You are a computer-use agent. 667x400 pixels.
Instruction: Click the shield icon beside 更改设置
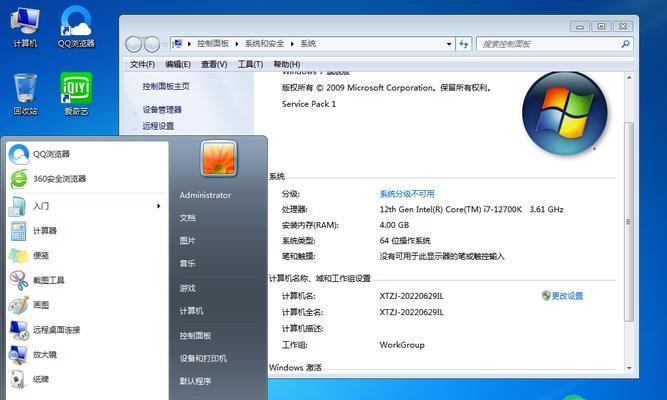click(546, 295)
